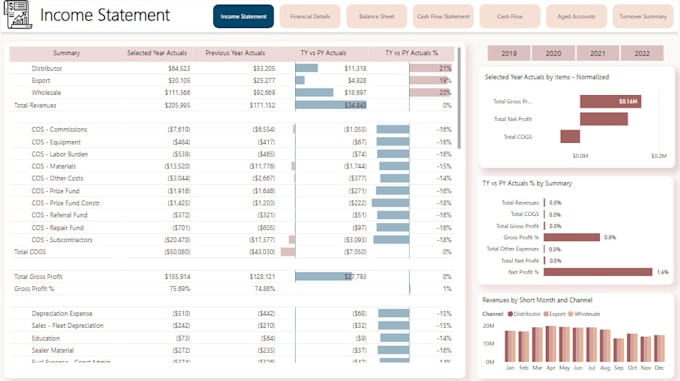The image size is (680, 381).
Task: Click the Net Profit % 1.6% bar
Action: (x=598, y=272)
